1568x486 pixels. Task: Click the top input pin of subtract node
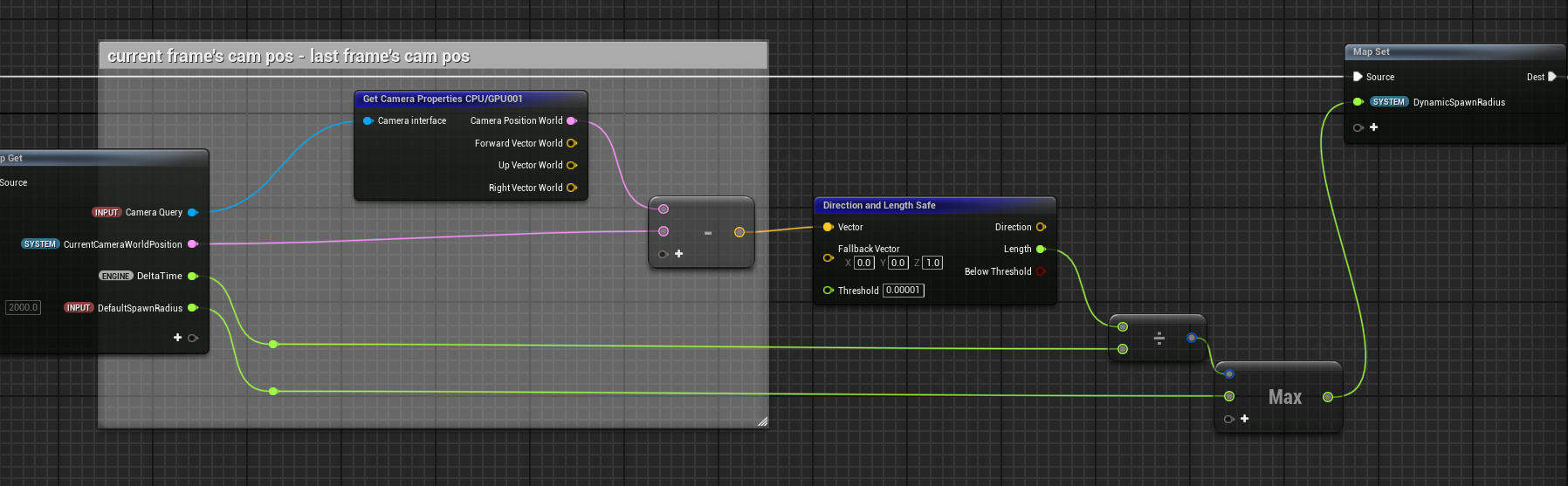tap(664, 209)
